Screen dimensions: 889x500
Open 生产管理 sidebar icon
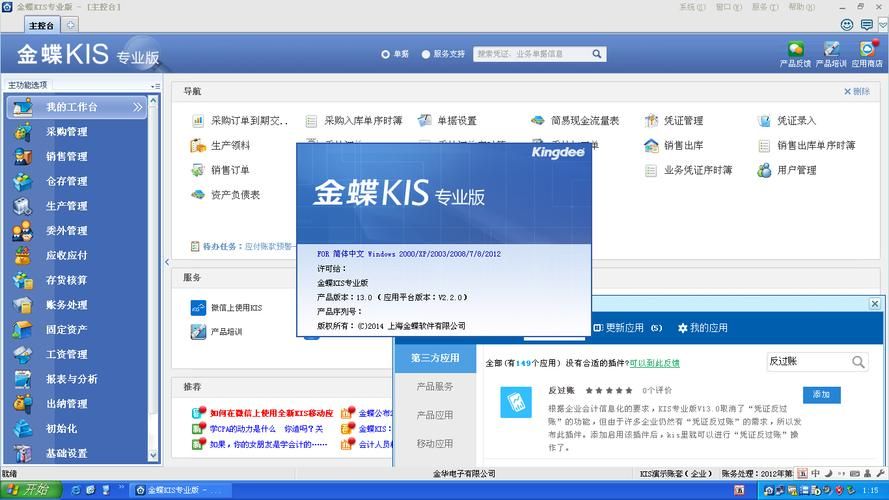[23, 206]
